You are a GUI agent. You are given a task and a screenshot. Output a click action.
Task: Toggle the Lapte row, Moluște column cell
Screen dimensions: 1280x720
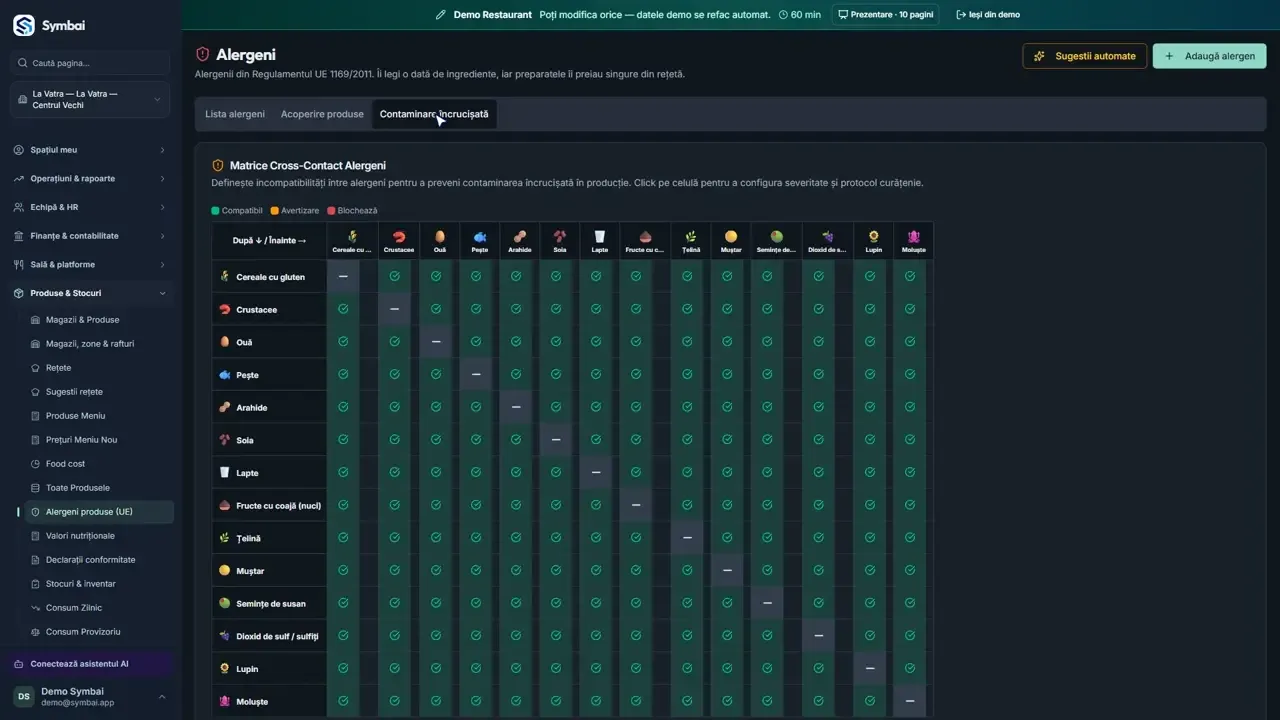(910, 473)
